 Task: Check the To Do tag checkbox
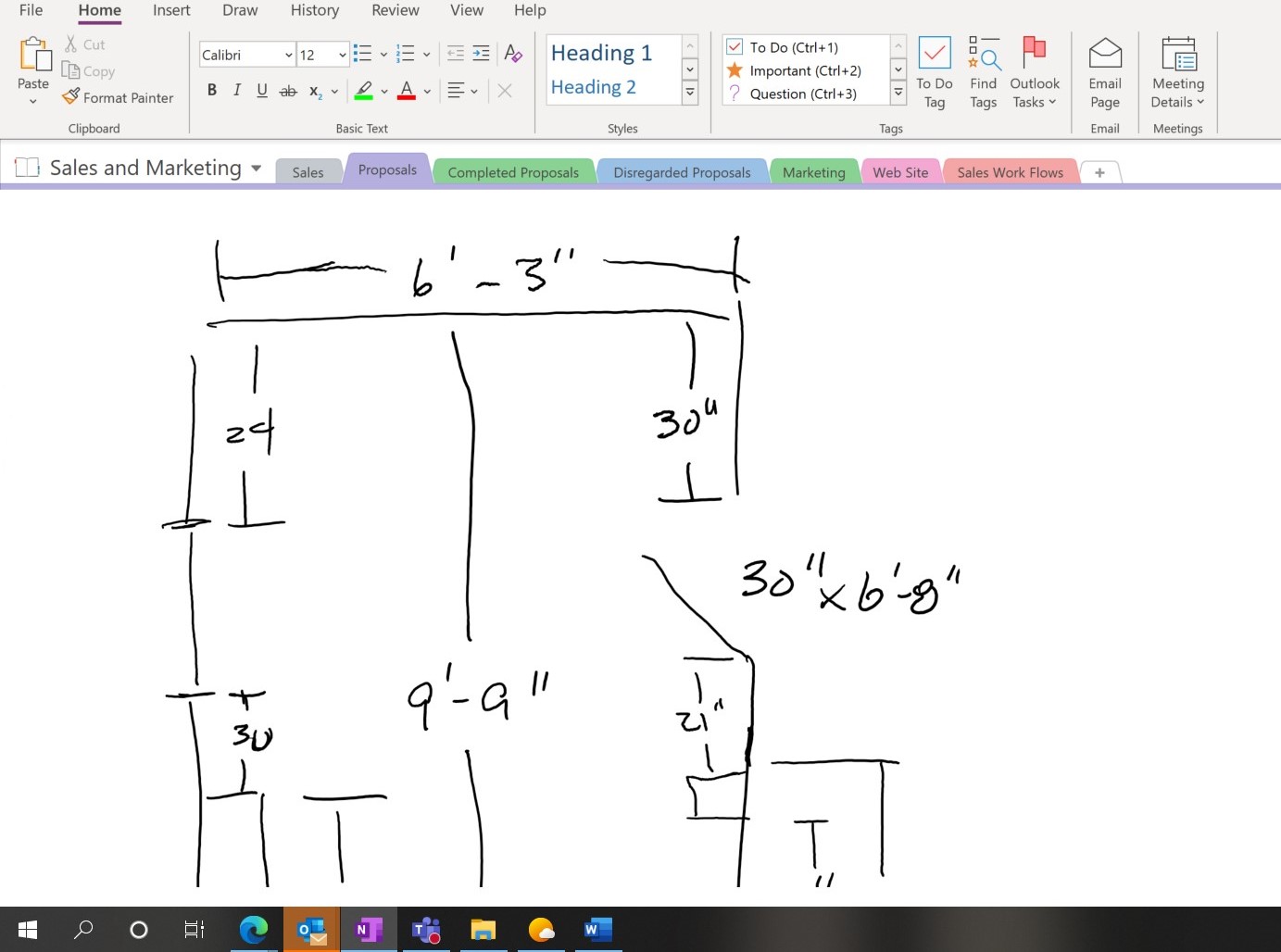tap(735, 46)
